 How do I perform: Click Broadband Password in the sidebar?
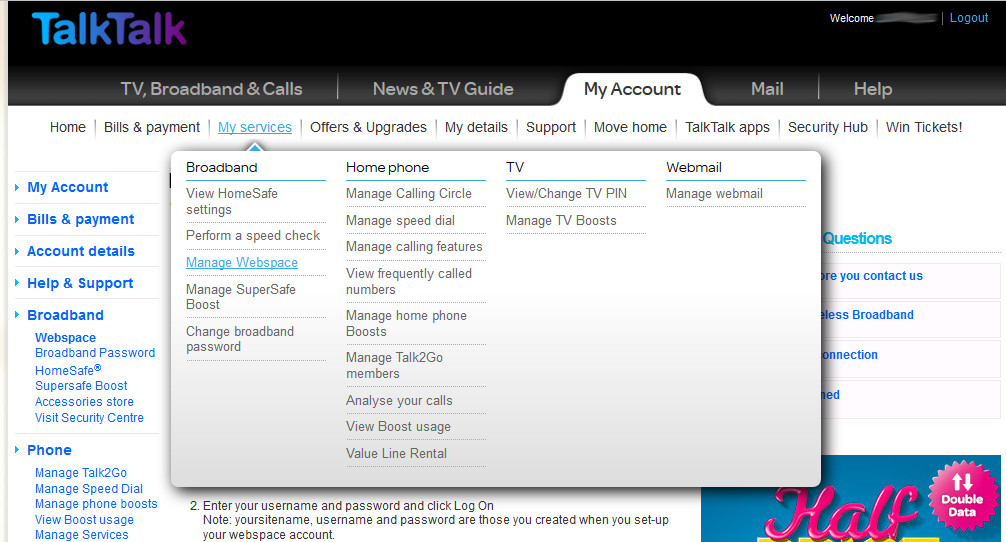(x=95, y=353)
